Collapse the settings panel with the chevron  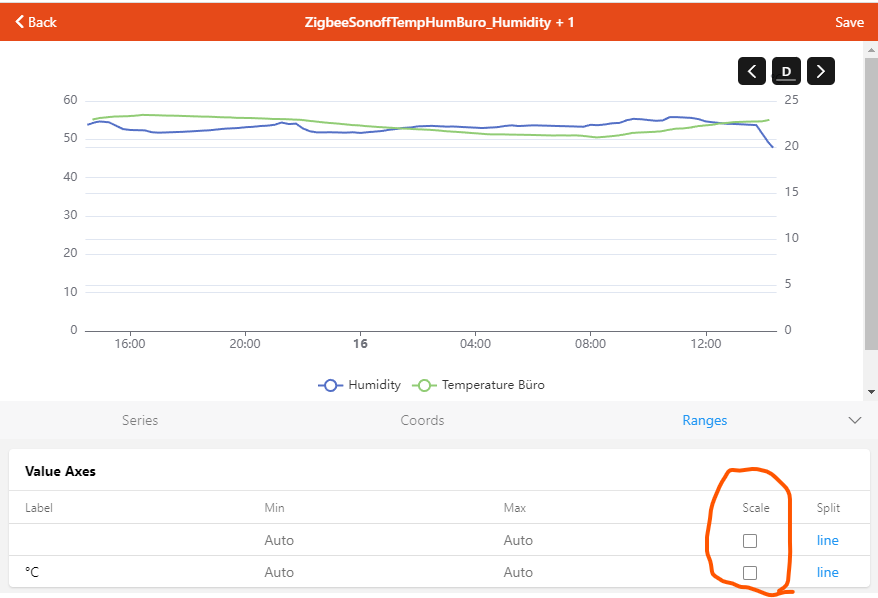(854, 421)
